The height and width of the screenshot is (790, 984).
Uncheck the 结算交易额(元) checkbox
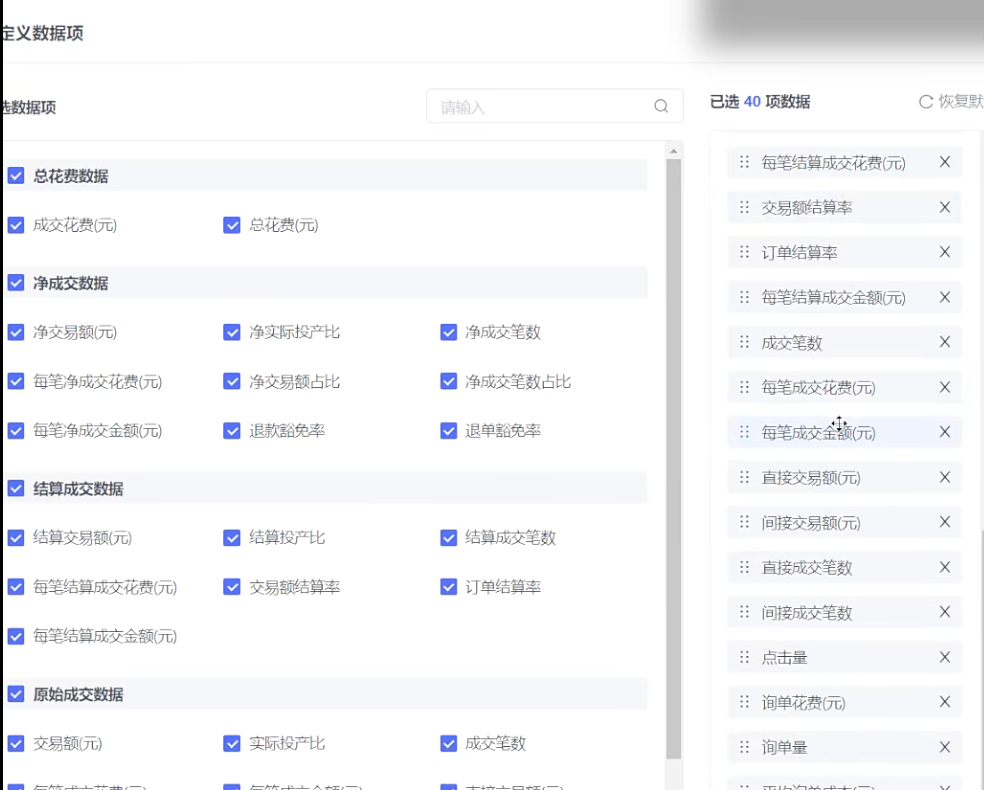(16, 538)
